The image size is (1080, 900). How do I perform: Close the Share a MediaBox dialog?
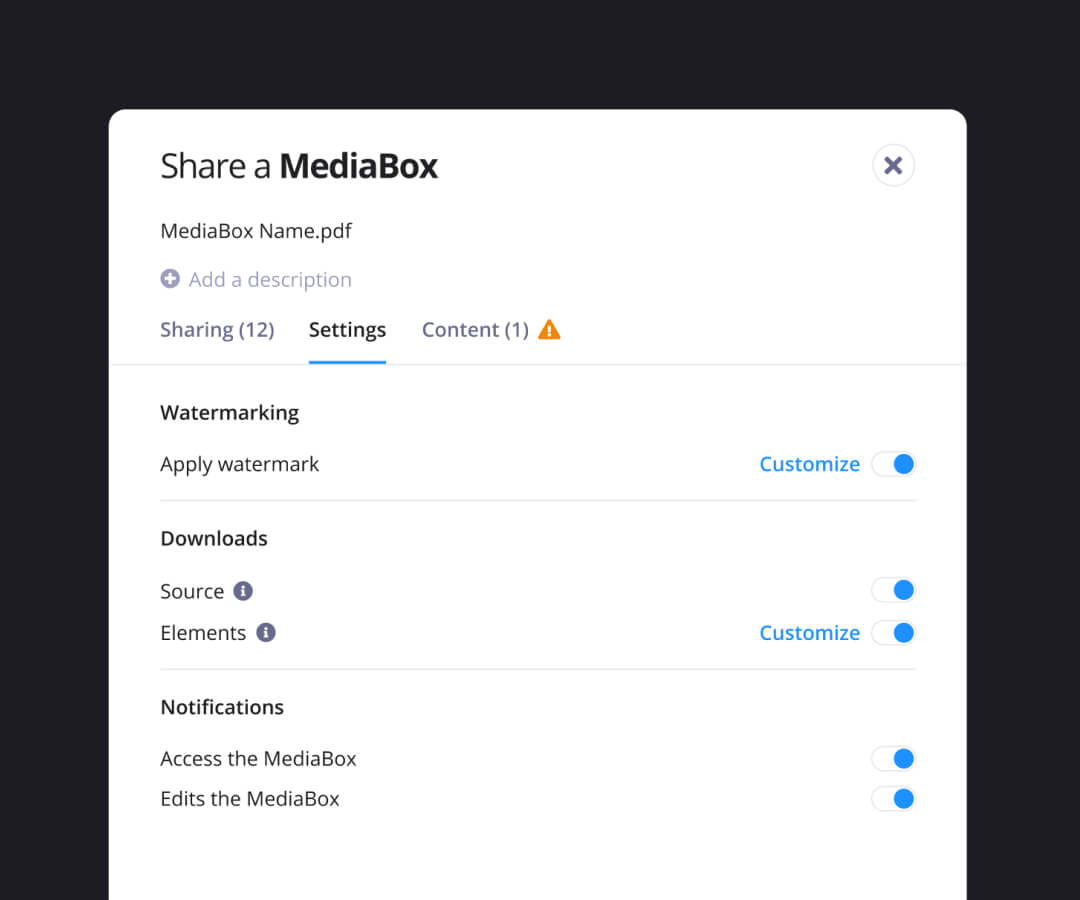tap(893, 165)
